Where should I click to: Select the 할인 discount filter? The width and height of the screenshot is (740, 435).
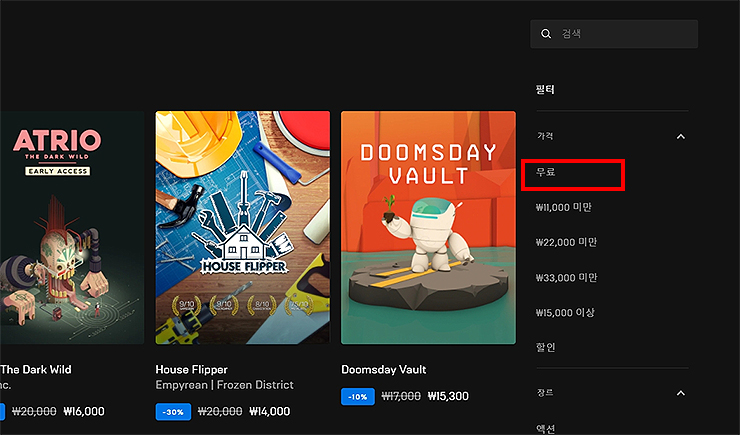coord(546,347)
